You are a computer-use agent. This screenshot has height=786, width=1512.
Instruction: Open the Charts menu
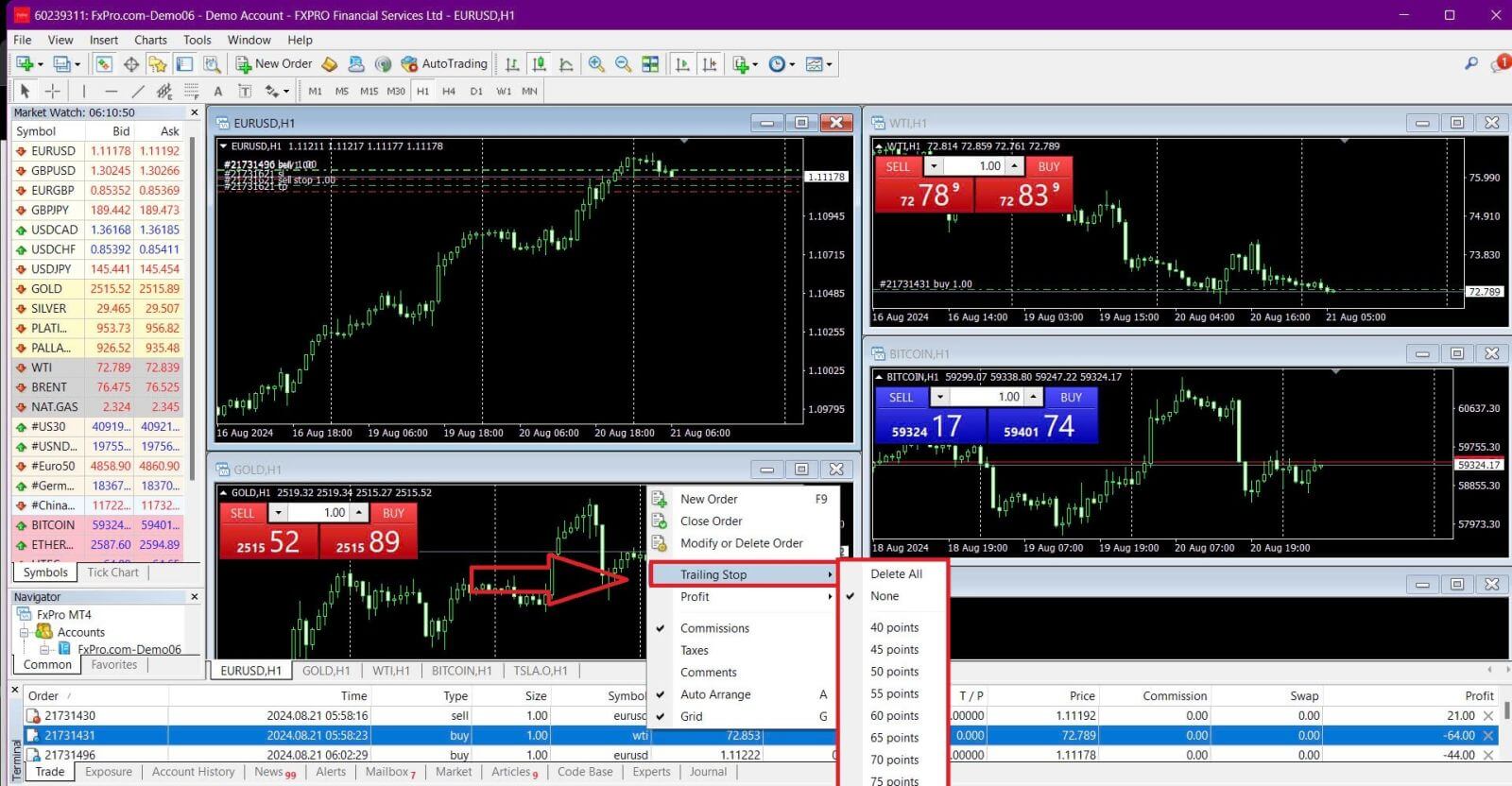pos(150,40)
